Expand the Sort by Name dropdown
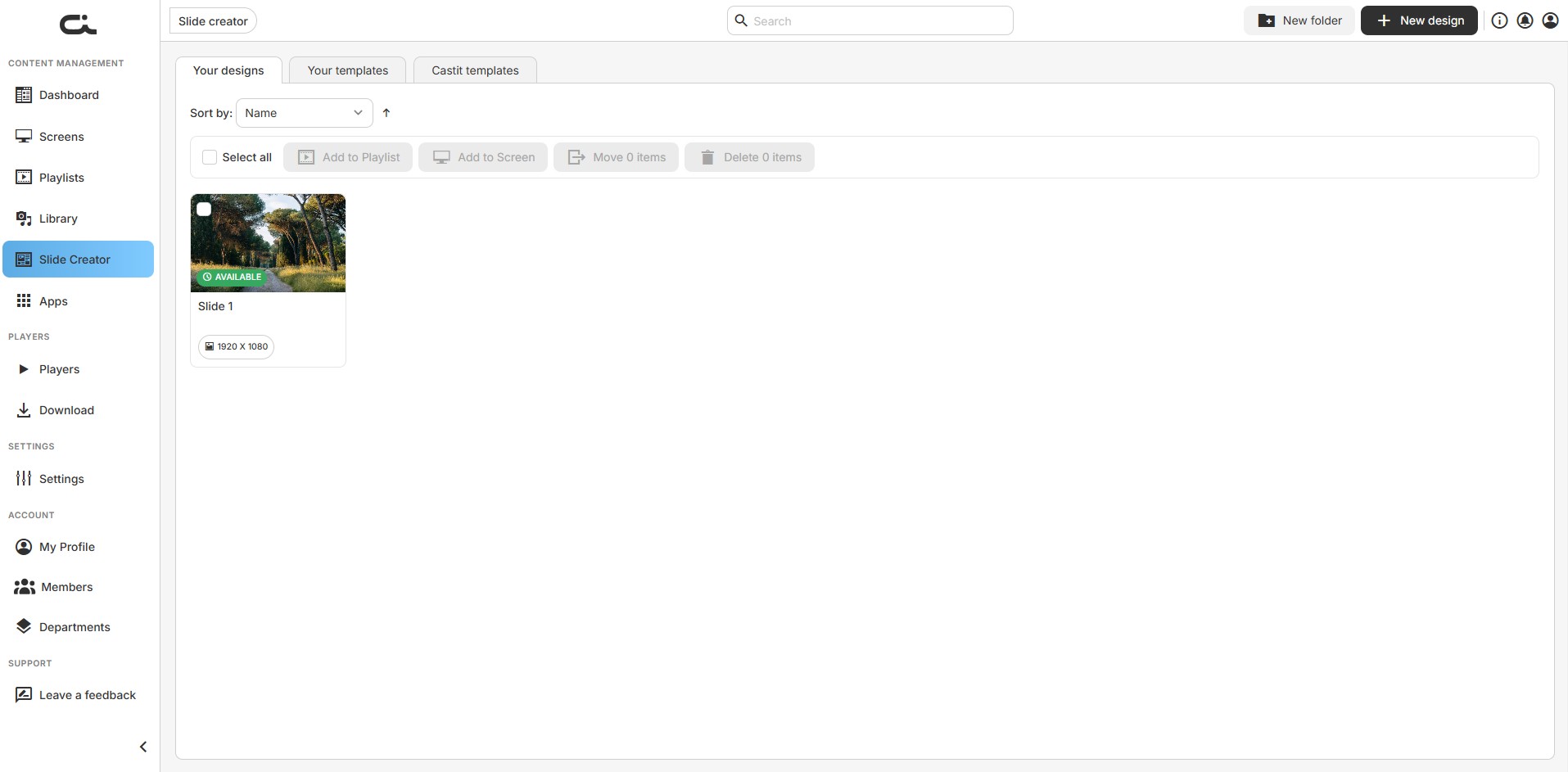This screenshot has width=1568, height=772. click(304, 113)
